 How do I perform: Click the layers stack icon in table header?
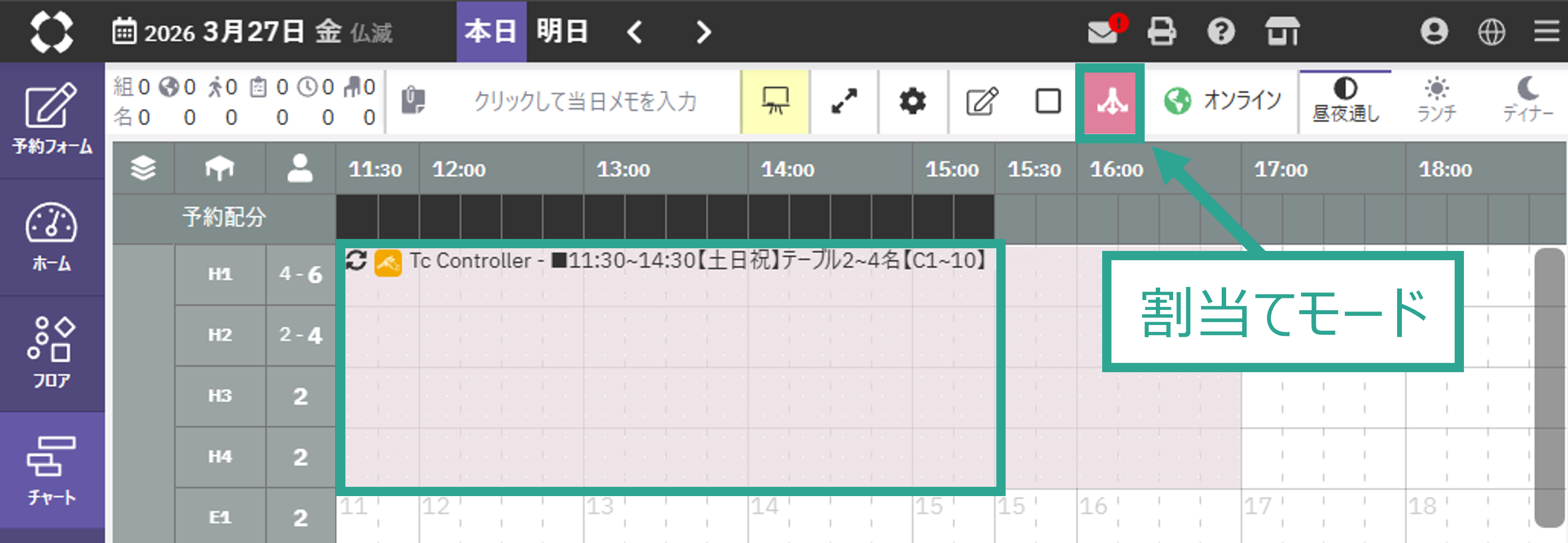[143, 169]
